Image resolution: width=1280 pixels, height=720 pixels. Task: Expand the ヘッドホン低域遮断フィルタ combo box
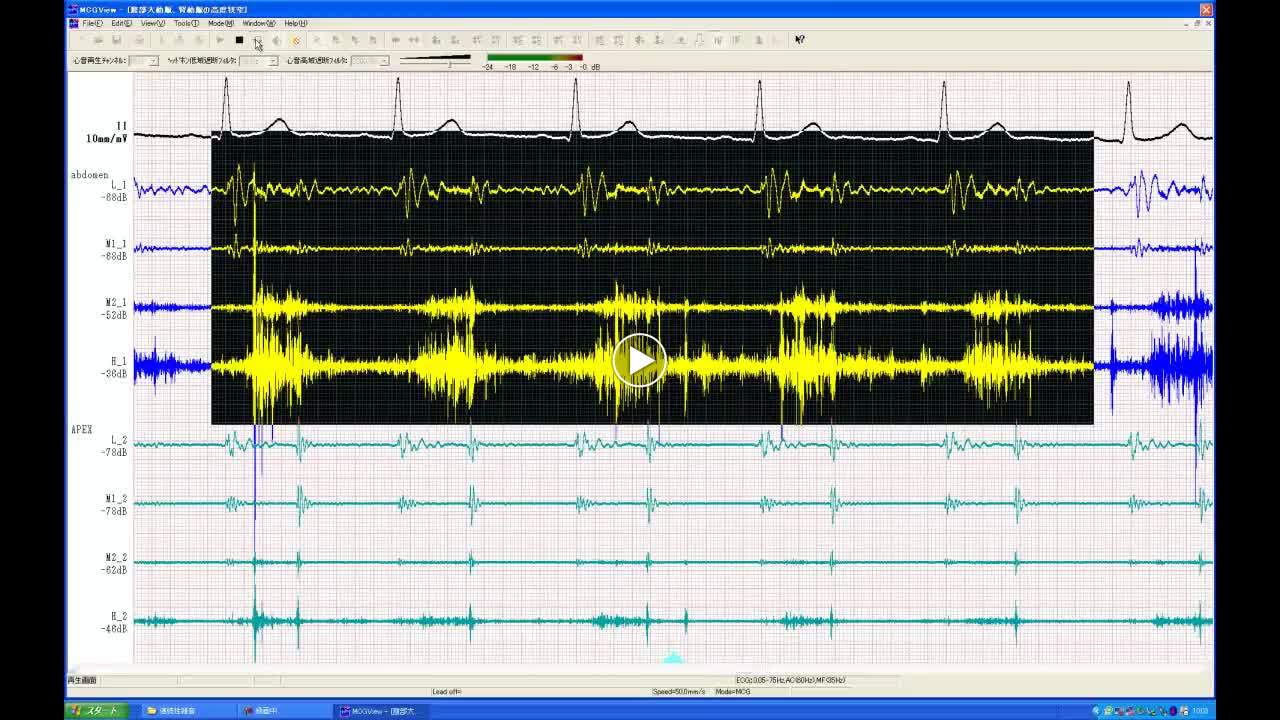tap(272, 61)
